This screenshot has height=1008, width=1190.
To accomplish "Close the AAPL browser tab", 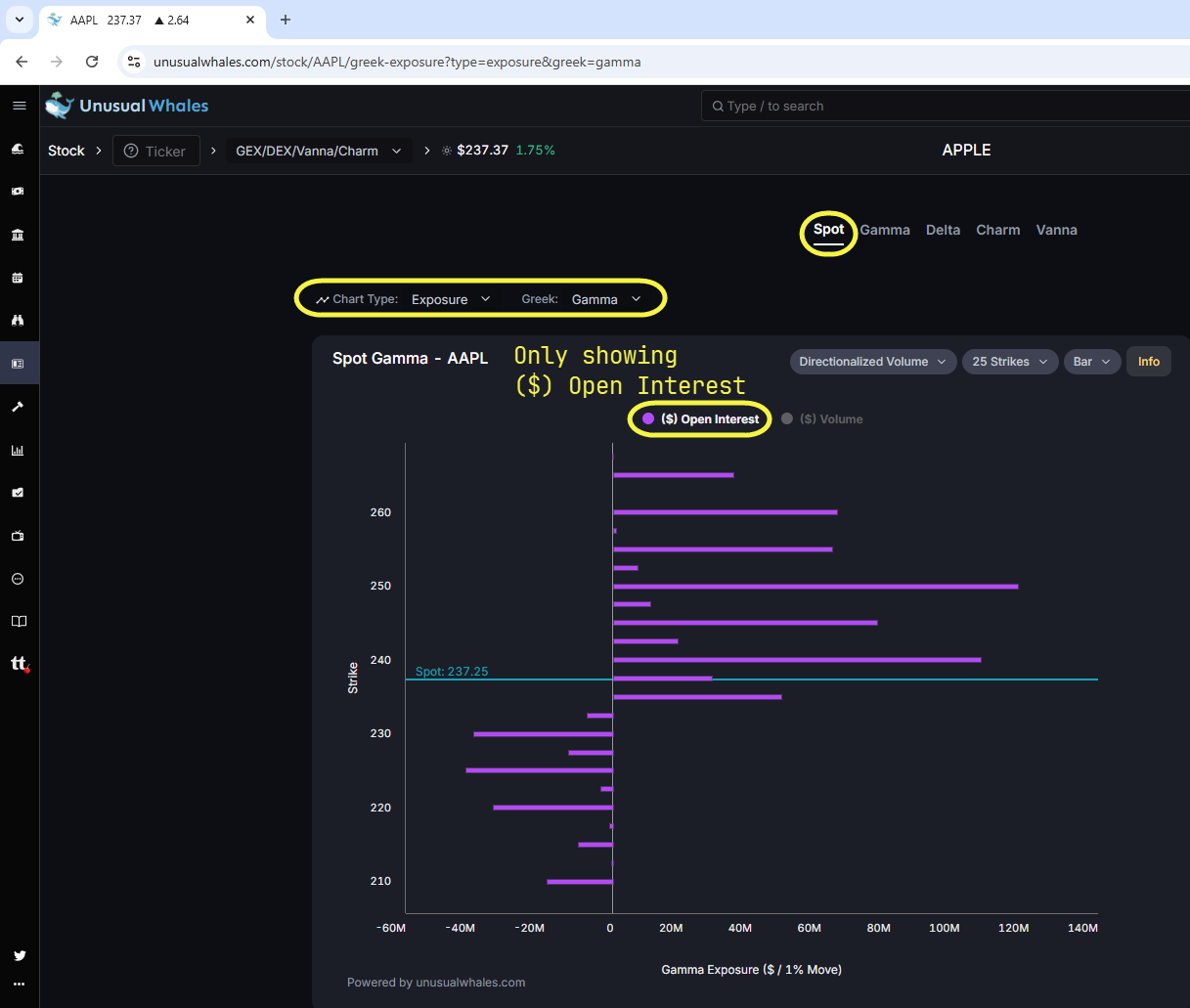I will coord(250,20).
